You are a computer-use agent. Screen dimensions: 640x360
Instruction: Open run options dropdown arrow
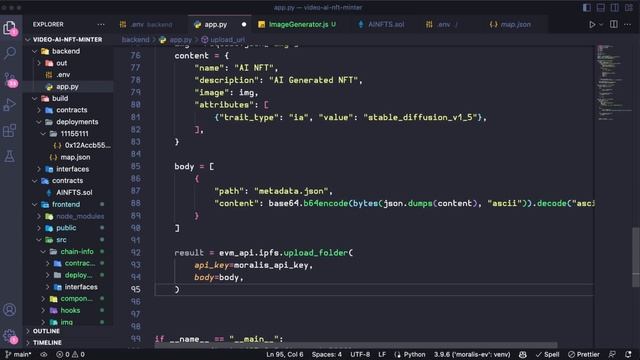[x=601, y=24]
